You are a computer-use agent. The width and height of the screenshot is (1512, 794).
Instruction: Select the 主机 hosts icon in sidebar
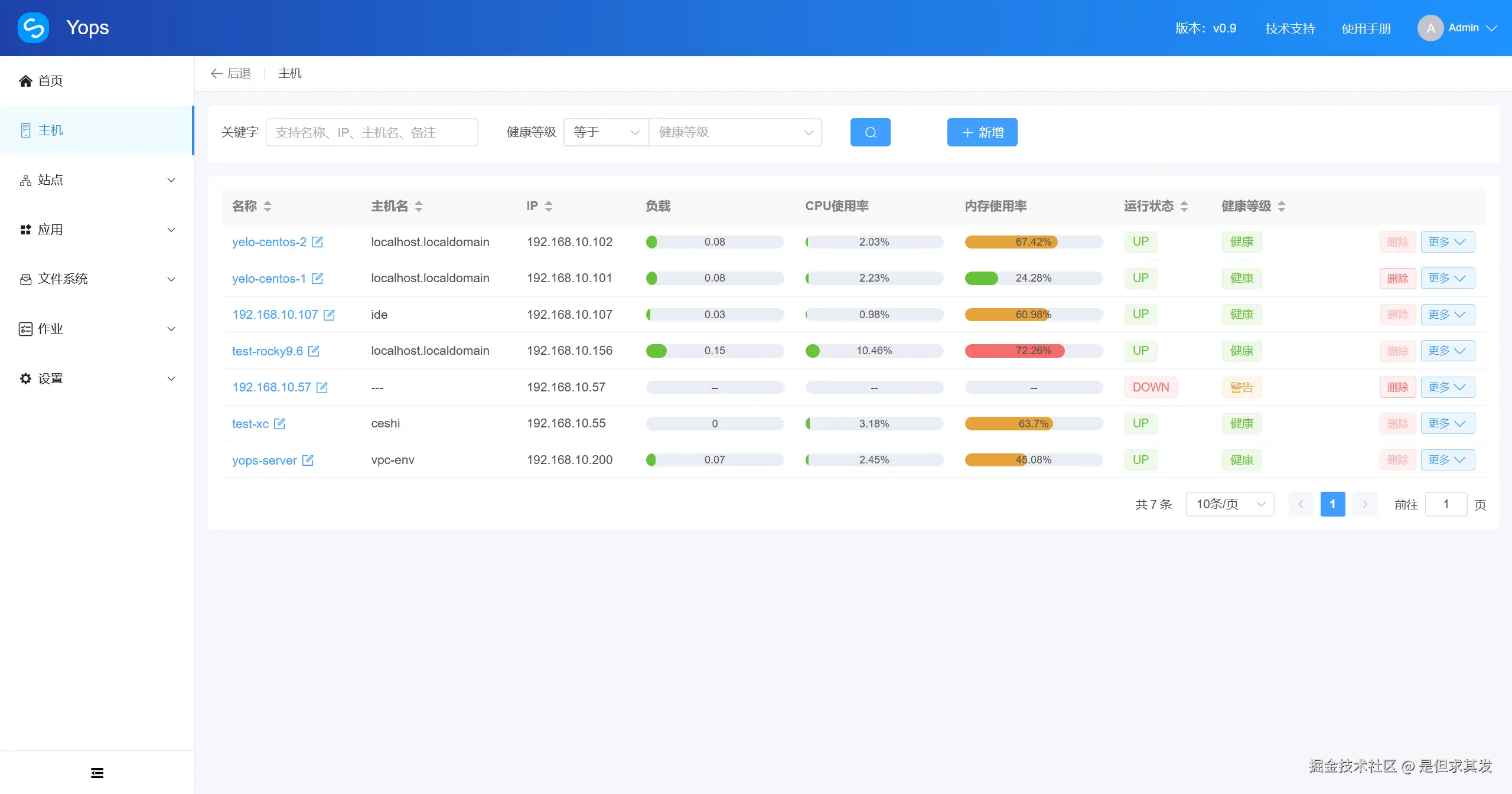(25, 130)
